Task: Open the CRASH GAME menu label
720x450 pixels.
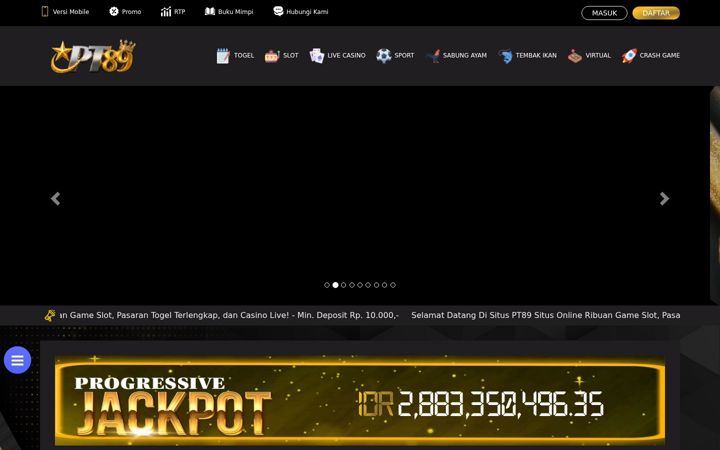Action: pos(660,56)
